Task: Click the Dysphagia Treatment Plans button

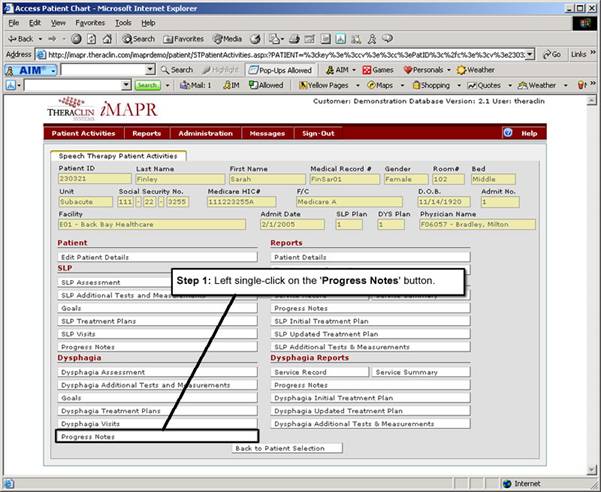Action: click(157, 411)
